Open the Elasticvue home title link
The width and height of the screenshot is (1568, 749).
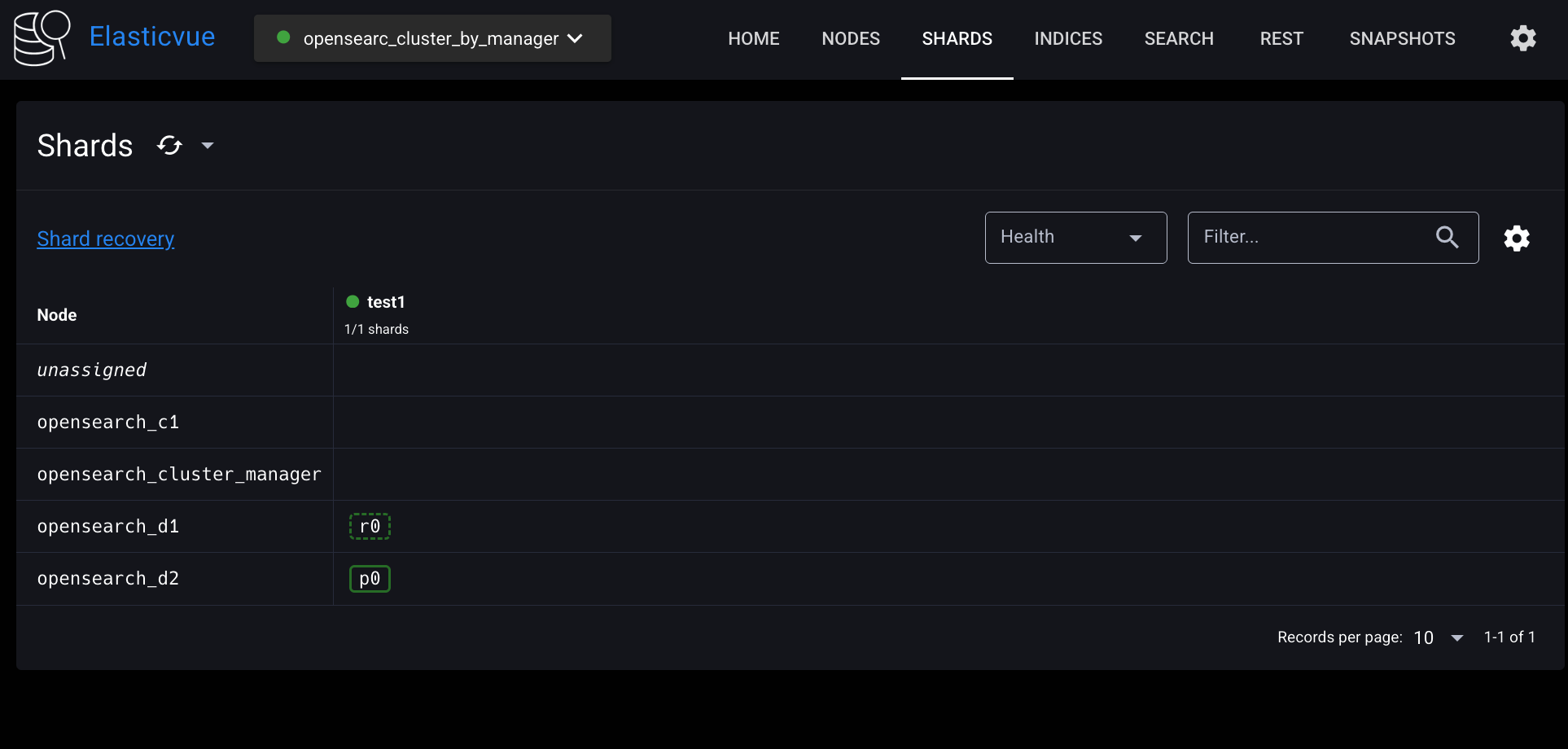click(x=152, y=37)
